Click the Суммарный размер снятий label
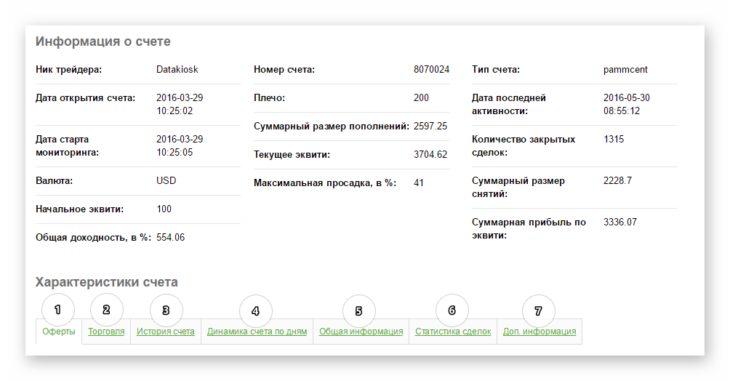The height and width of the screenshot is (381, 730). [x=518, y=187]
